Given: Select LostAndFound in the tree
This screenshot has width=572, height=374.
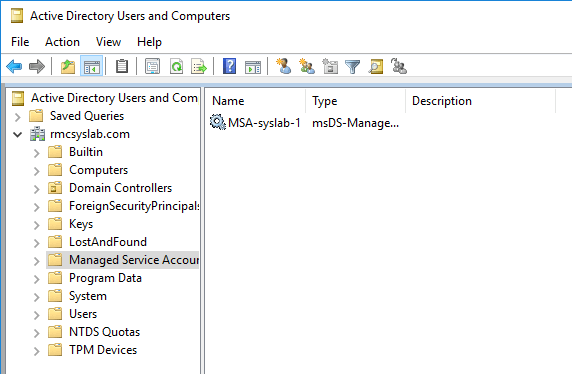Looking at the screenshot, I should [108, 242].
